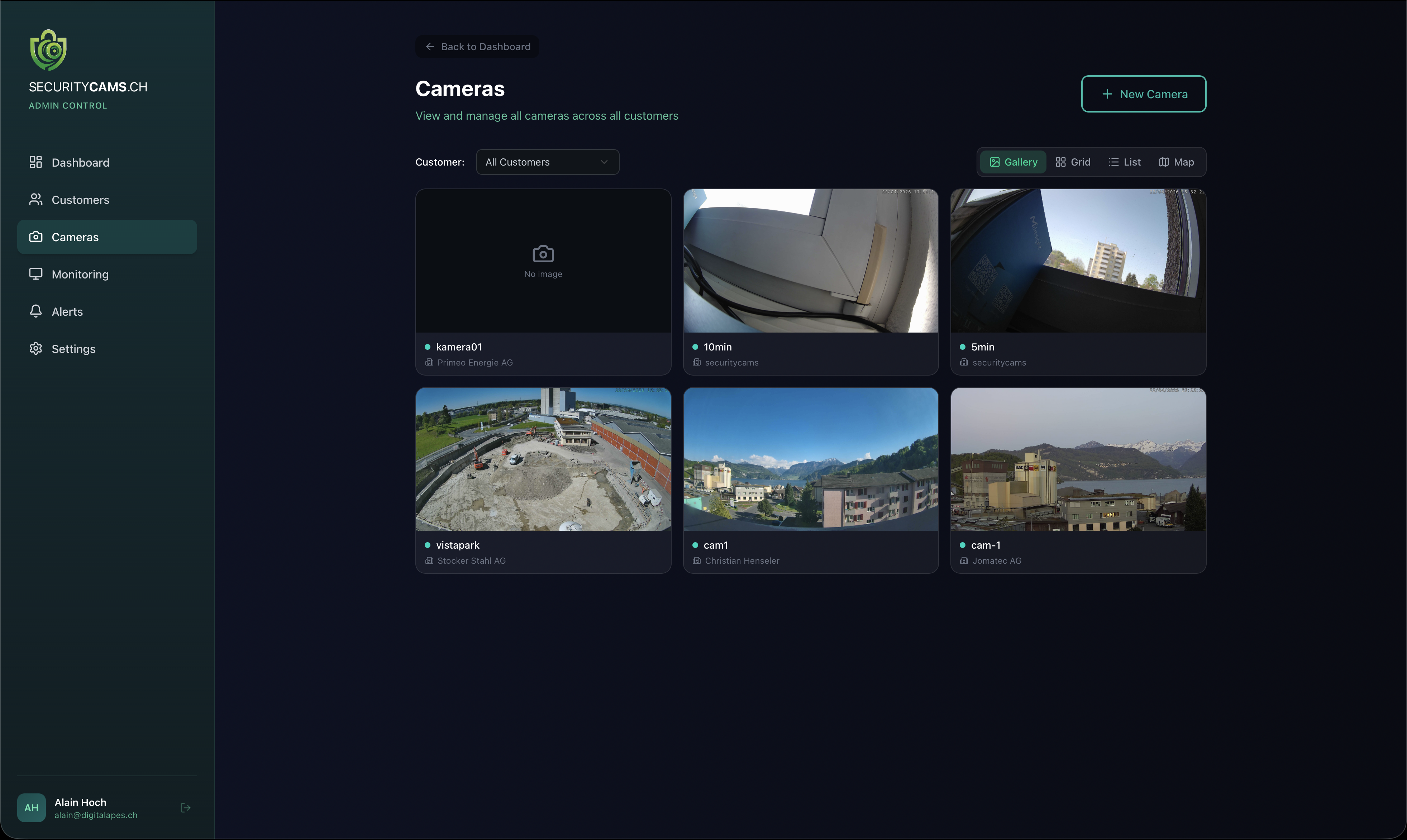Image resolution: width=1407 pixels, height=840 pixels.
Task: Expand the customer filter chevron
Action: 605,162
